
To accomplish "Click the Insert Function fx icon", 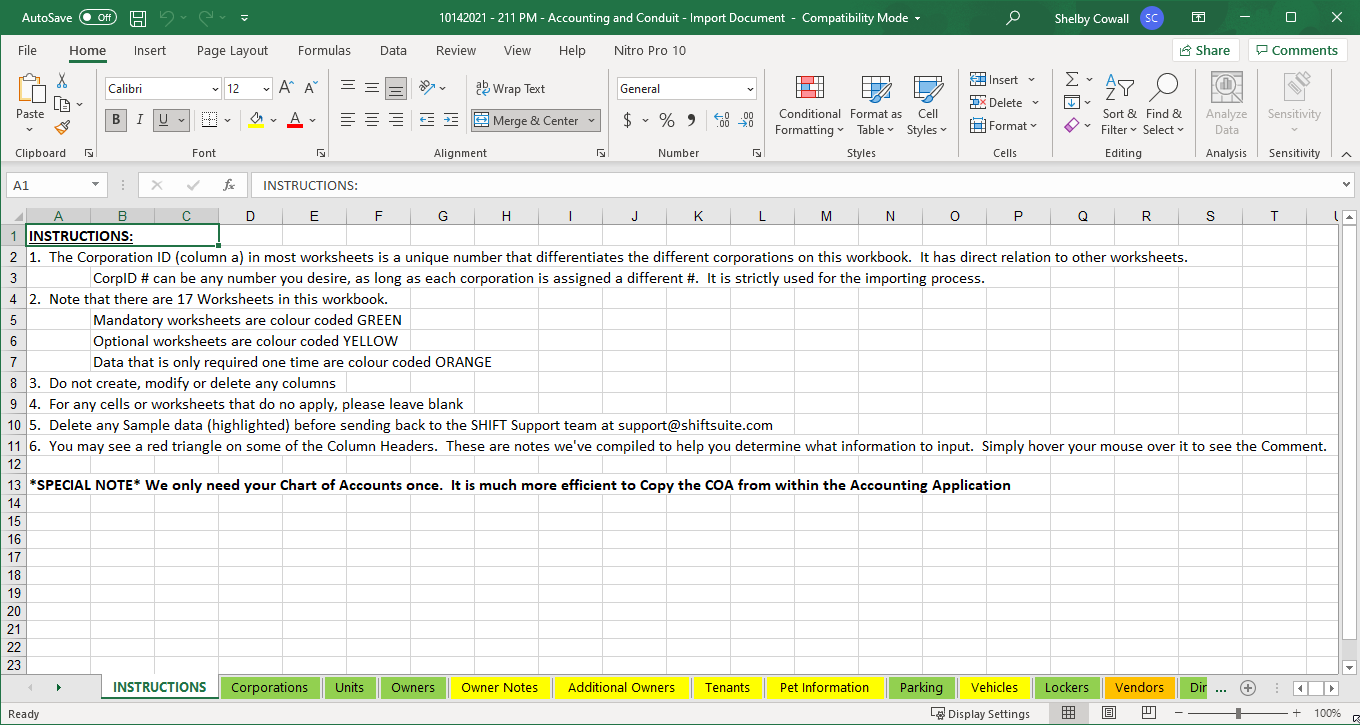I will coord(229,185).
